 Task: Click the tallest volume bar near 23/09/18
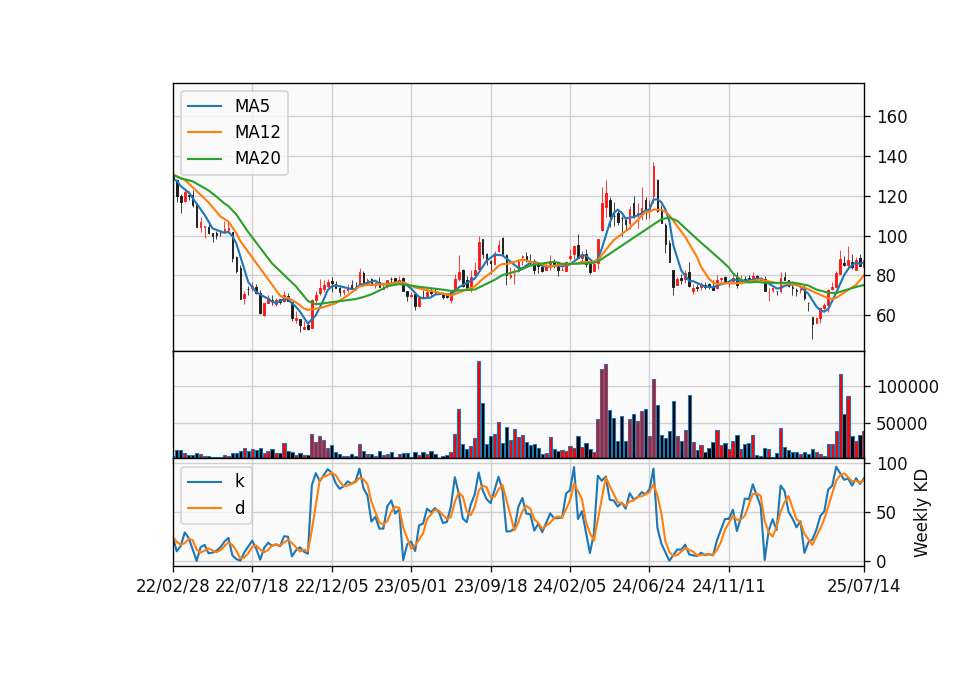tap(479, 410)
